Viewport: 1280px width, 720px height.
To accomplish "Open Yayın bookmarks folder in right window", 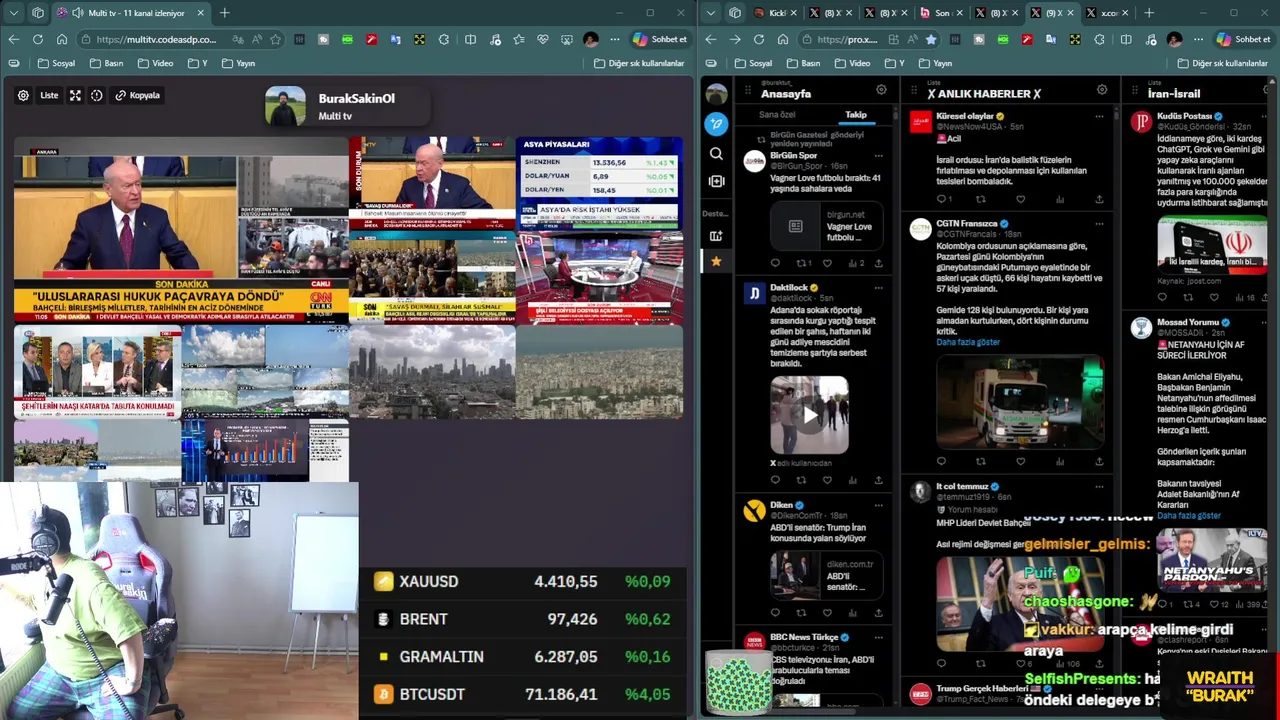I will (x=935, y=63).
